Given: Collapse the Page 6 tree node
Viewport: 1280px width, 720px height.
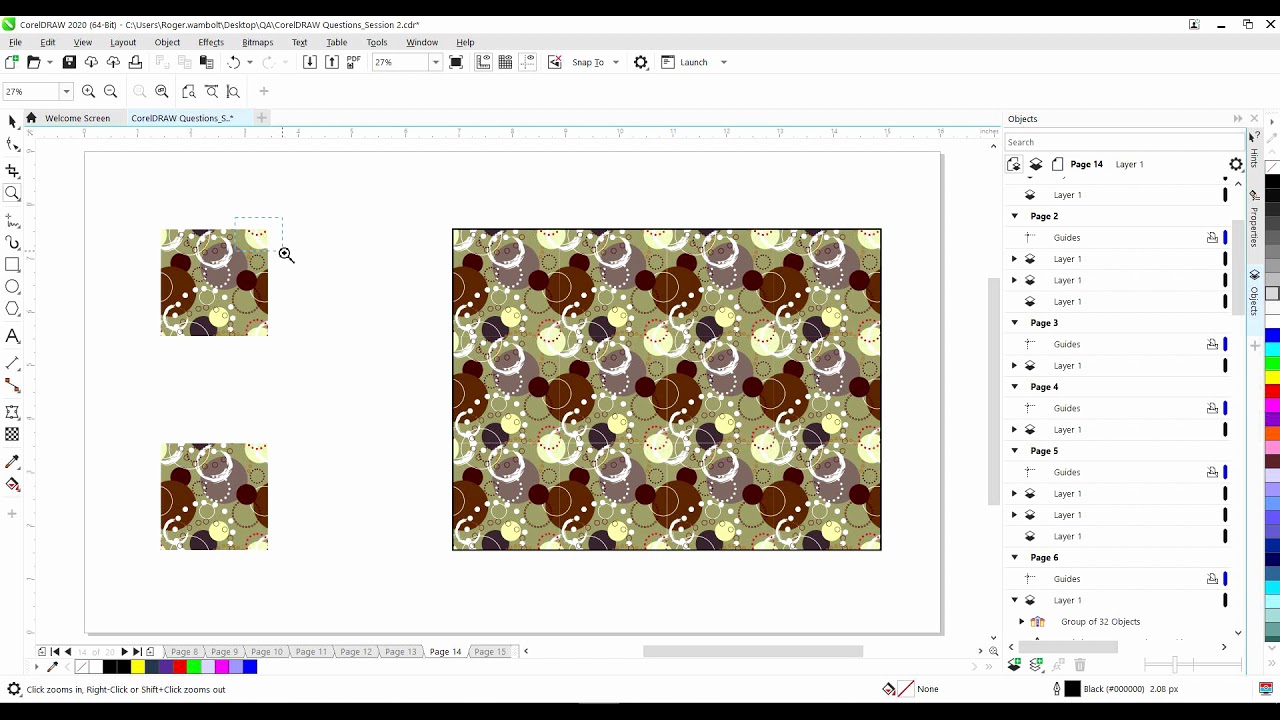Looking at the screenshot, I should pos(1015,558).
